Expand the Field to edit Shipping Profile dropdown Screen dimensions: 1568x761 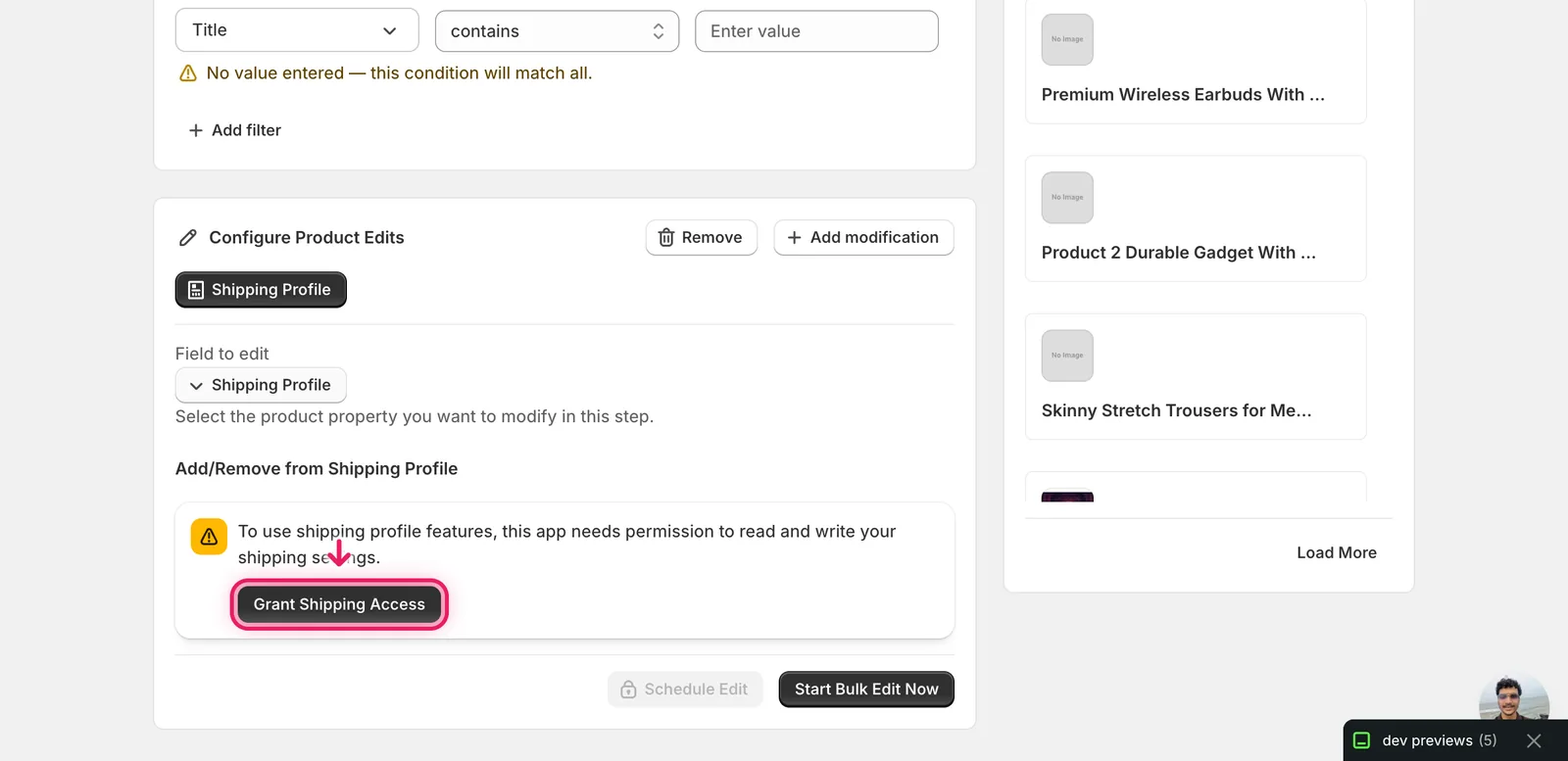pos(261,385)
